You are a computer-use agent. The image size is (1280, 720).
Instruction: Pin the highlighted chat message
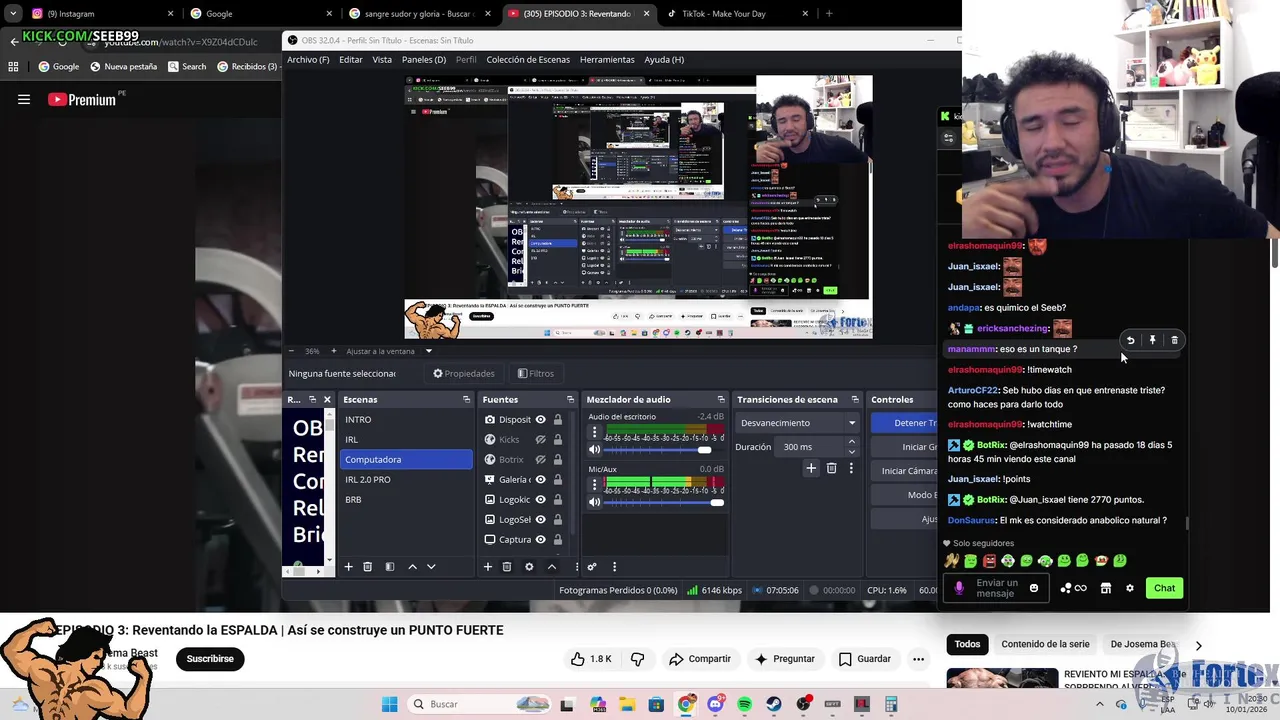pos(1152,340)
